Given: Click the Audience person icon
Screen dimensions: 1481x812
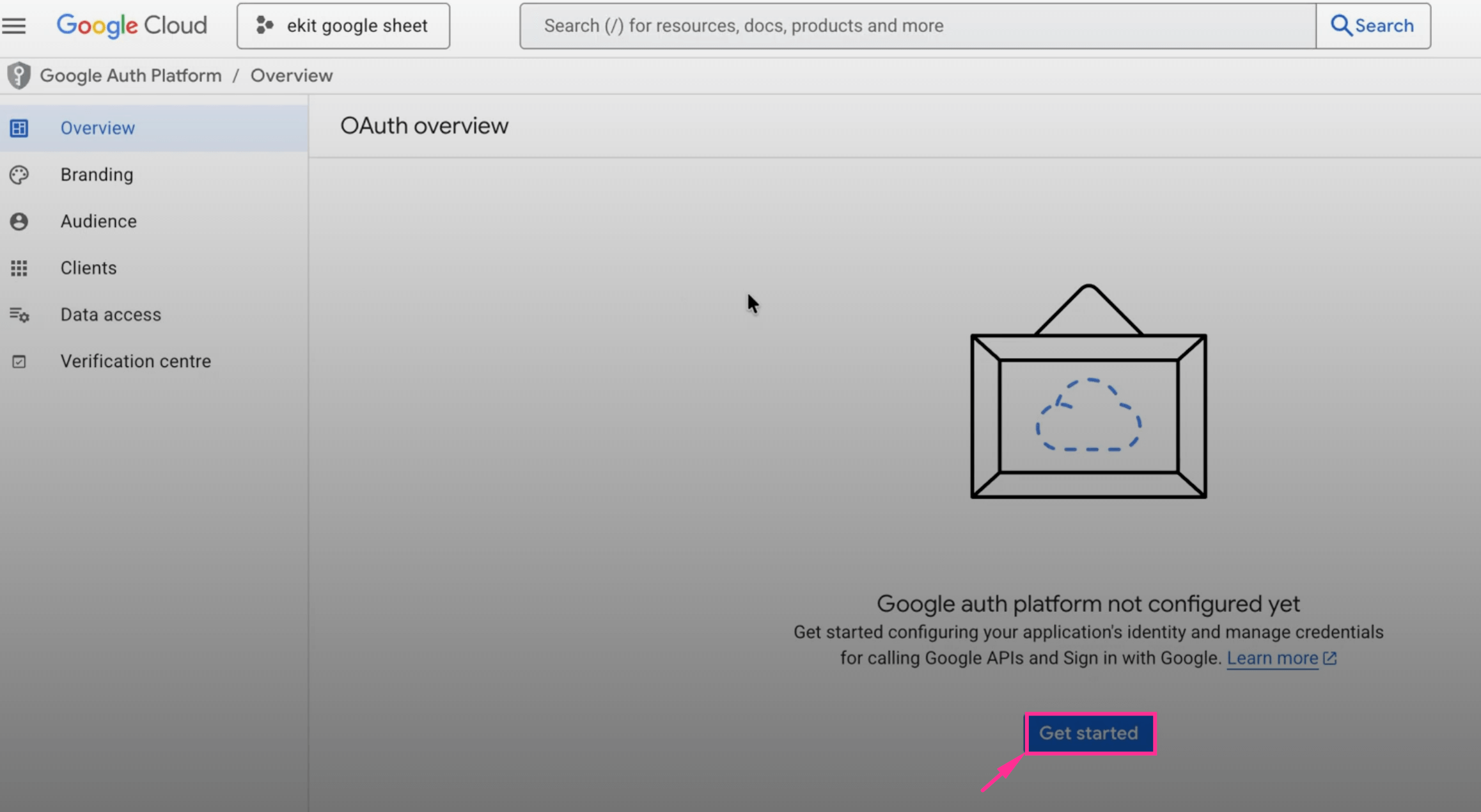Looking at the screenshot, I should click(x=19, y=221).
